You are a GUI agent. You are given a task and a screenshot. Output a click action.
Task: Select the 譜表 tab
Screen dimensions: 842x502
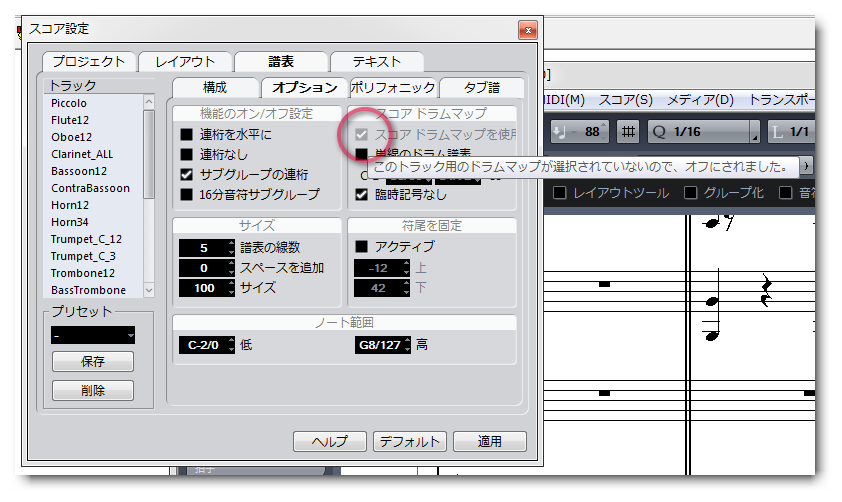[281, 62]
